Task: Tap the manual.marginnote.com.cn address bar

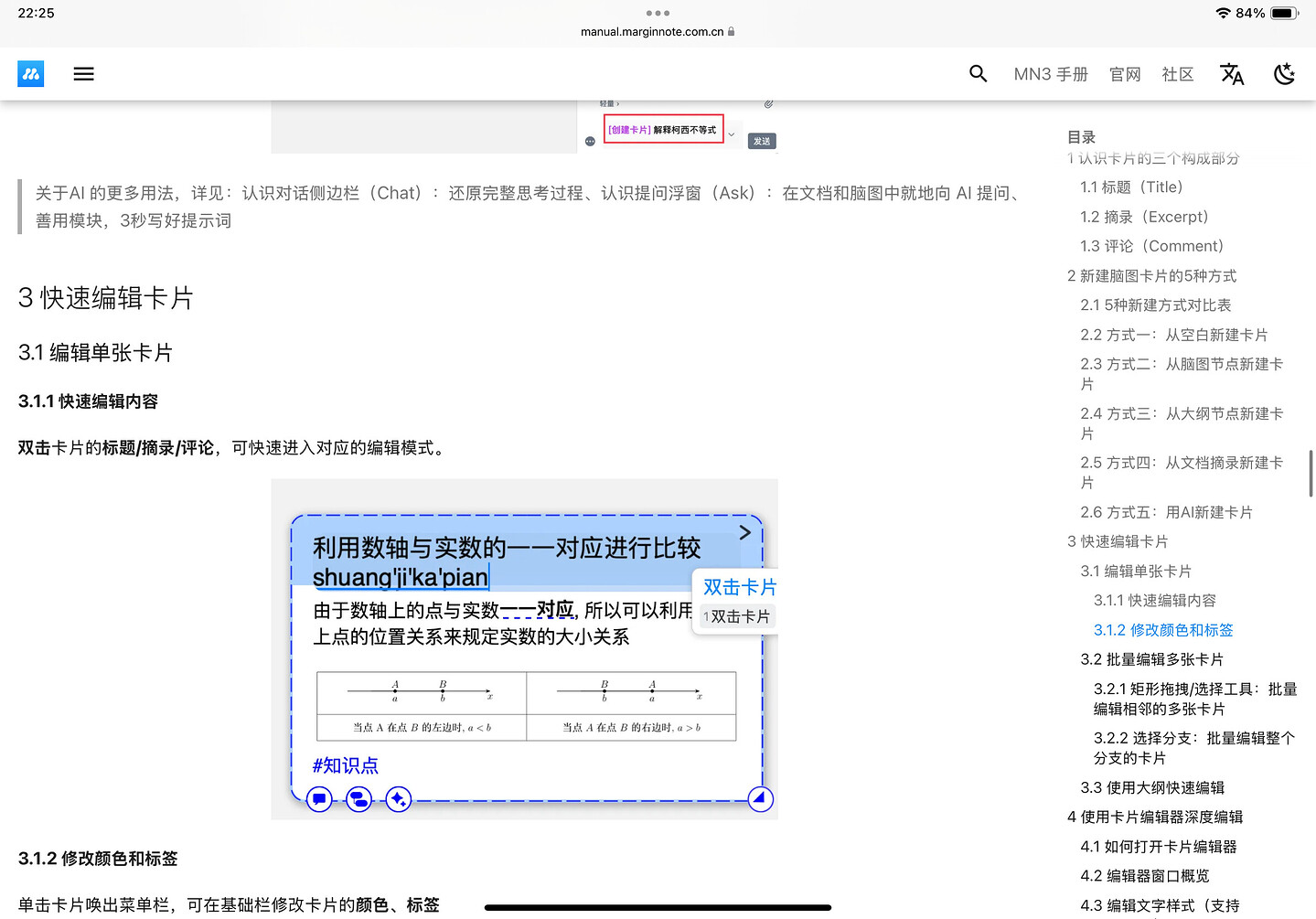Action: 658,32
